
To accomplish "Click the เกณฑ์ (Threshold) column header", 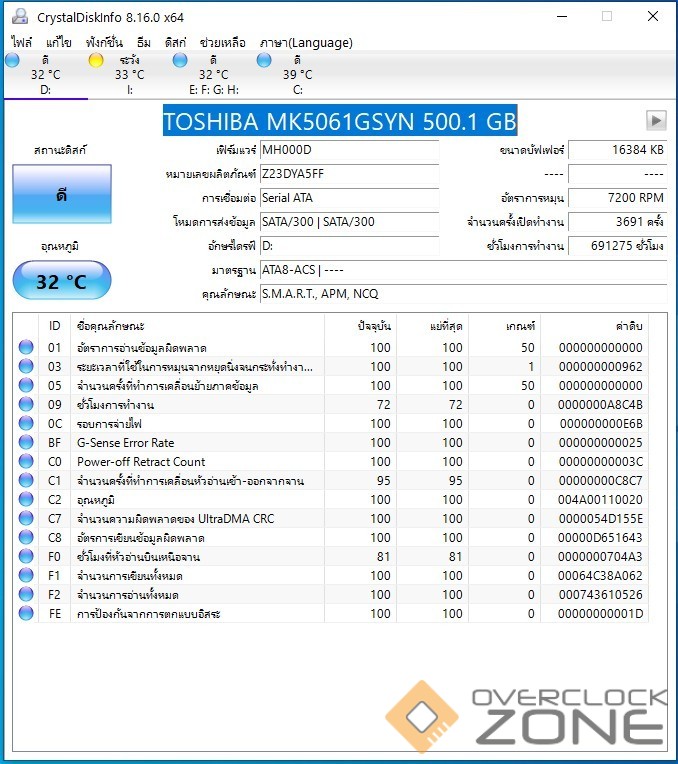I will (x=504, y=326).
